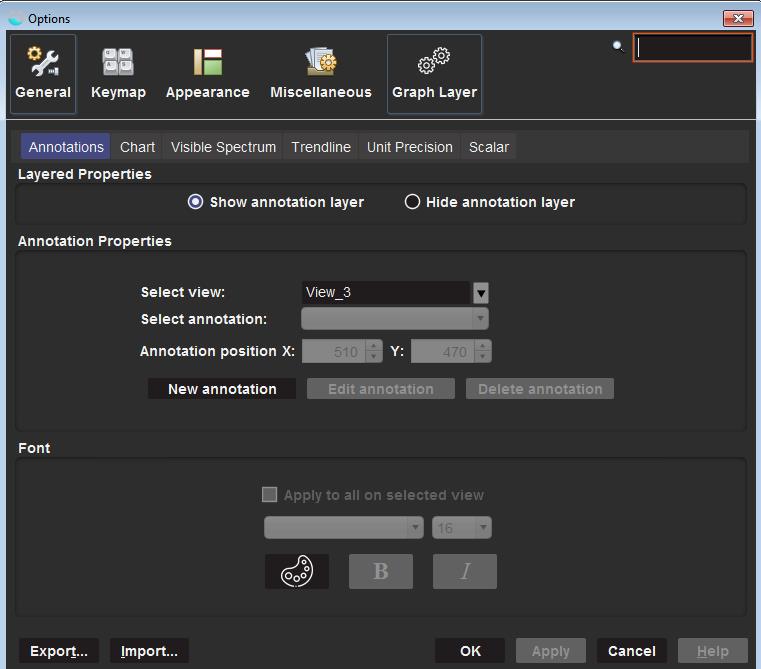Click the New annotation button
Image resolution: width=761 pixels, height=669 pixels.
pyautogui.click(x=222, y=389)
